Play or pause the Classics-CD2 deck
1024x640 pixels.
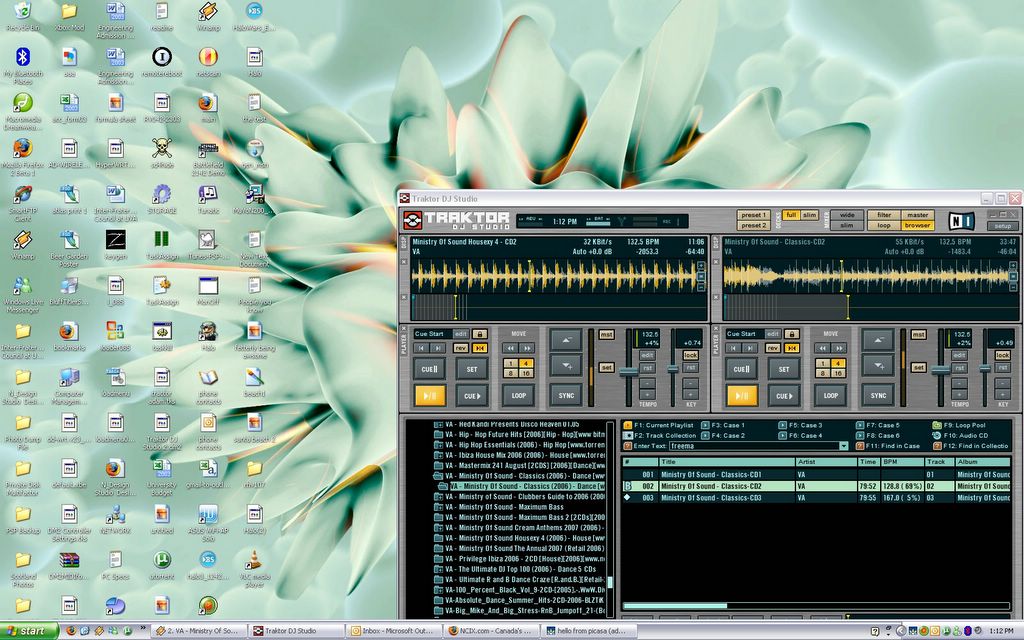click(742, 395)
